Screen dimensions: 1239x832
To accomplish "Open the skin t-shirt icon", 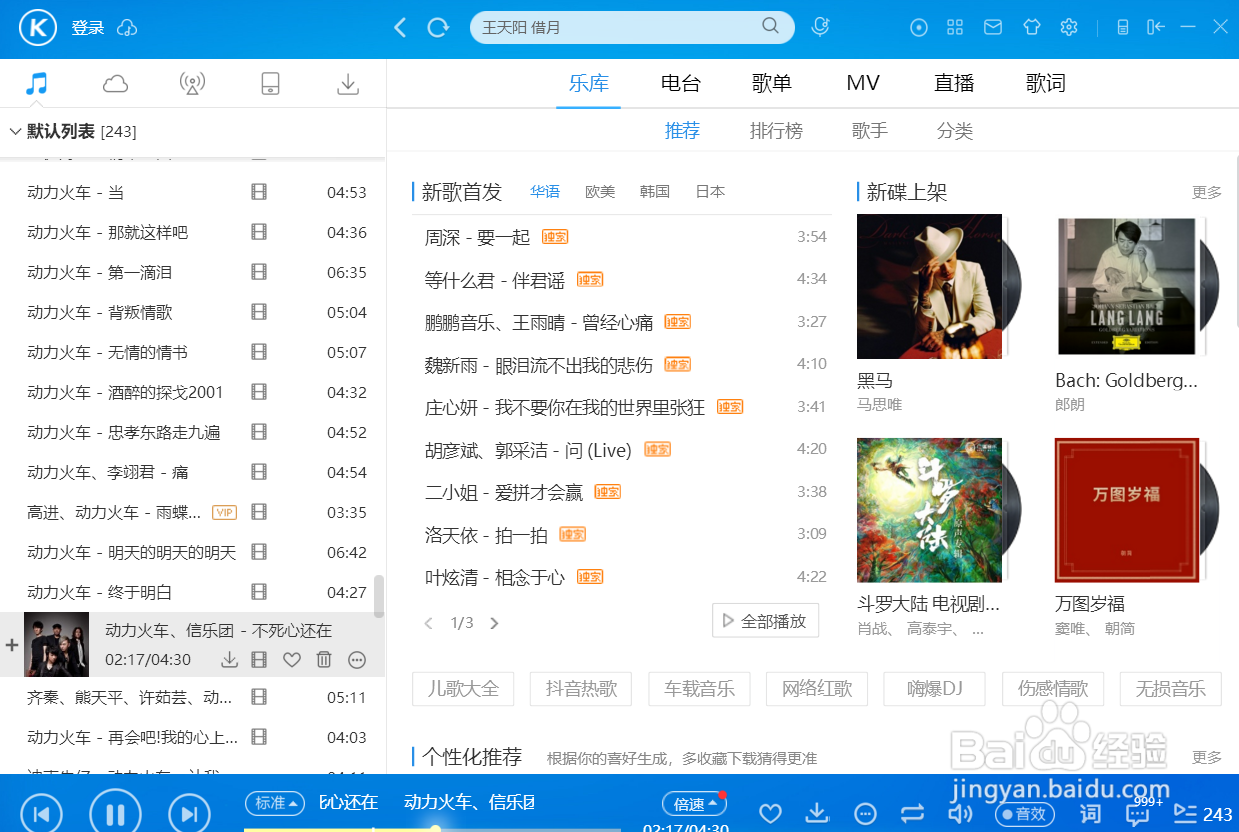I will tap(1032, 28).
